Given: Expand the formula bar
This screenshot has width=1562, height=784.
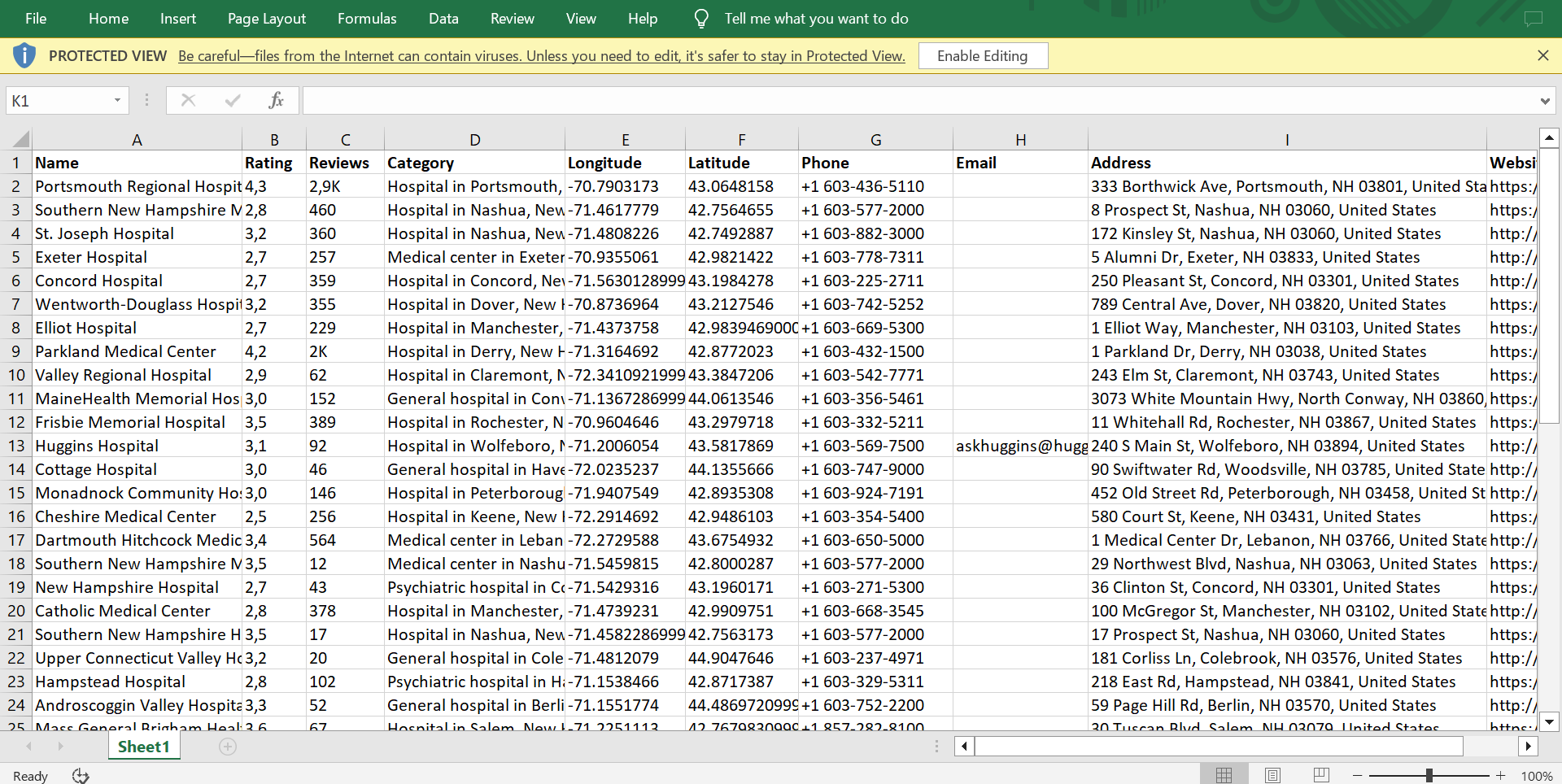Looking at the screenshot, I should (x=1544, y=101).
